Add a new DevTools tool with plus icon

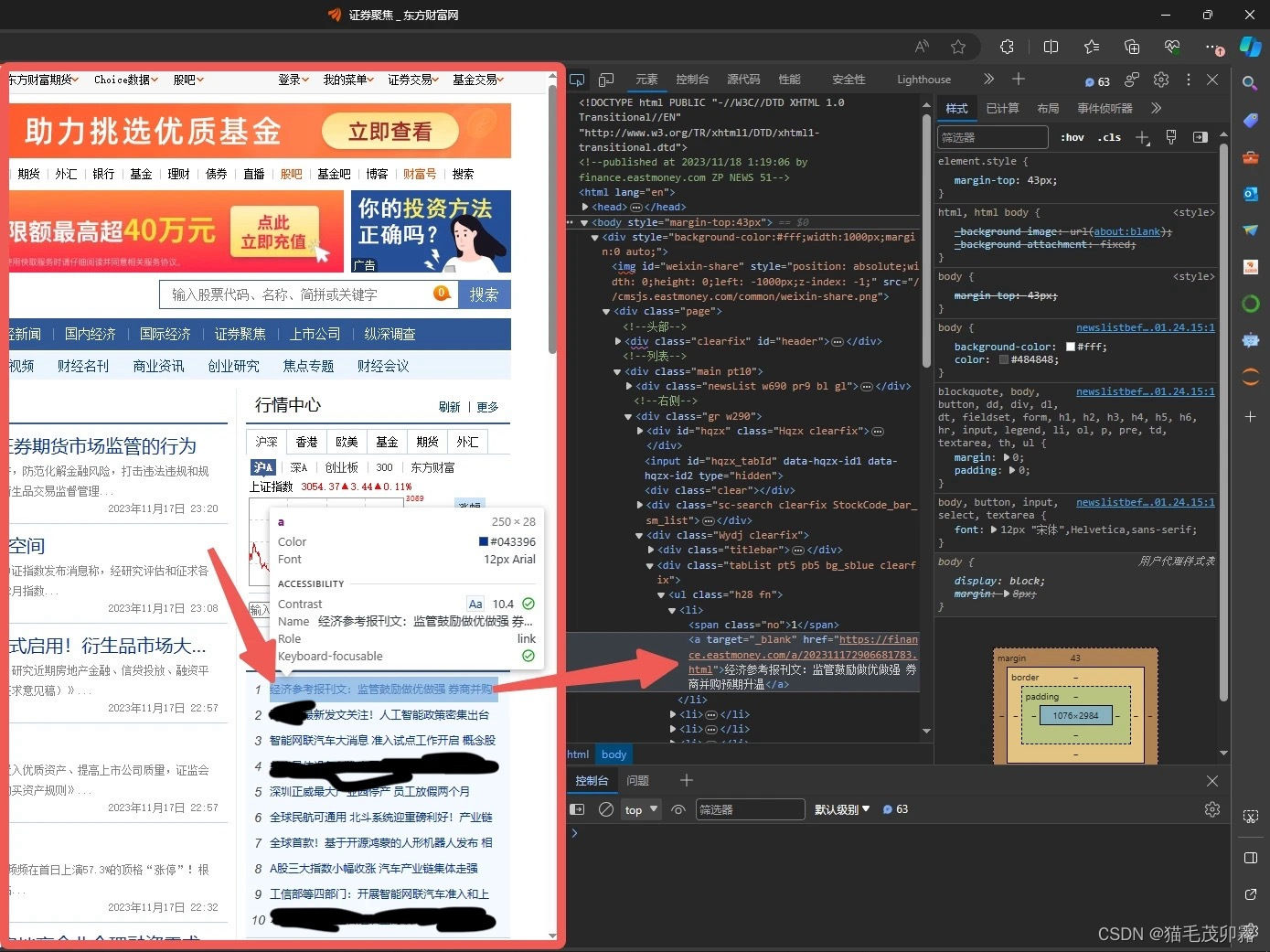pos(1019,80)
